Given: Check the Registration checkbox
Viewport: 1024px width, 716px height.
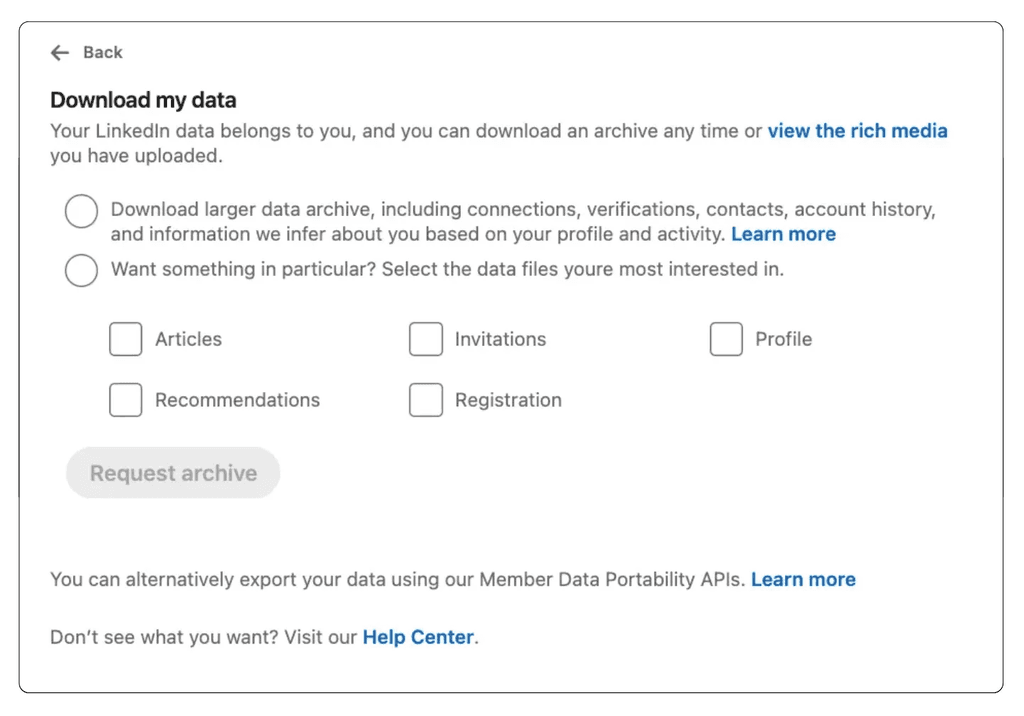Looking at the screenshot, I should [426, 399].
